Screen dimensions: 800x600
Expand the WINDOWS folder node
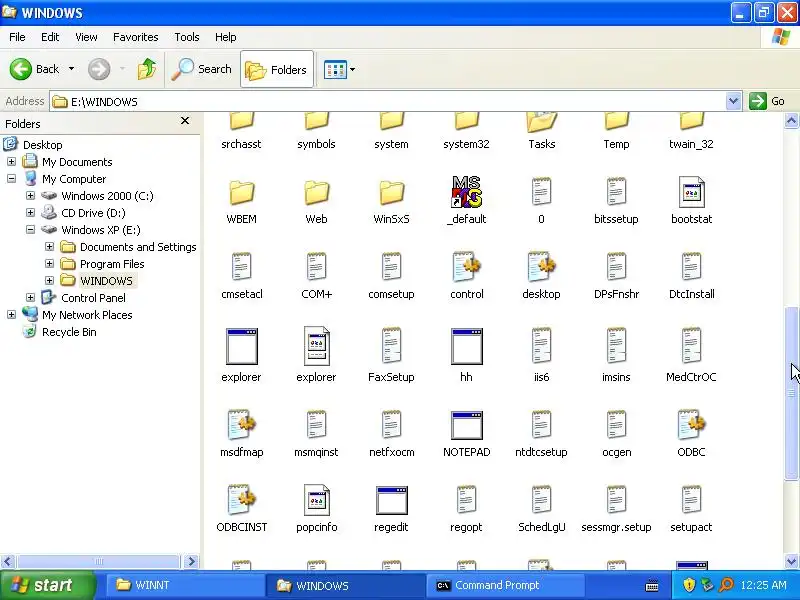(x=49, y=280)
